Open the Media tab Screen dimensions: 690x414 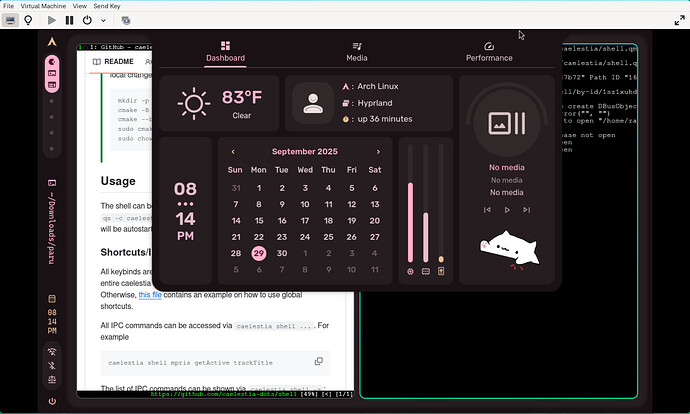(x=357, y=52)
